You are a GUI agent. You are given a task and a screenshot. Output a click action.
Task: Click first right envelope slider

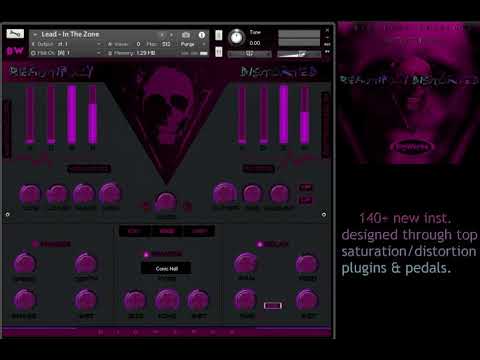point(242,115)
